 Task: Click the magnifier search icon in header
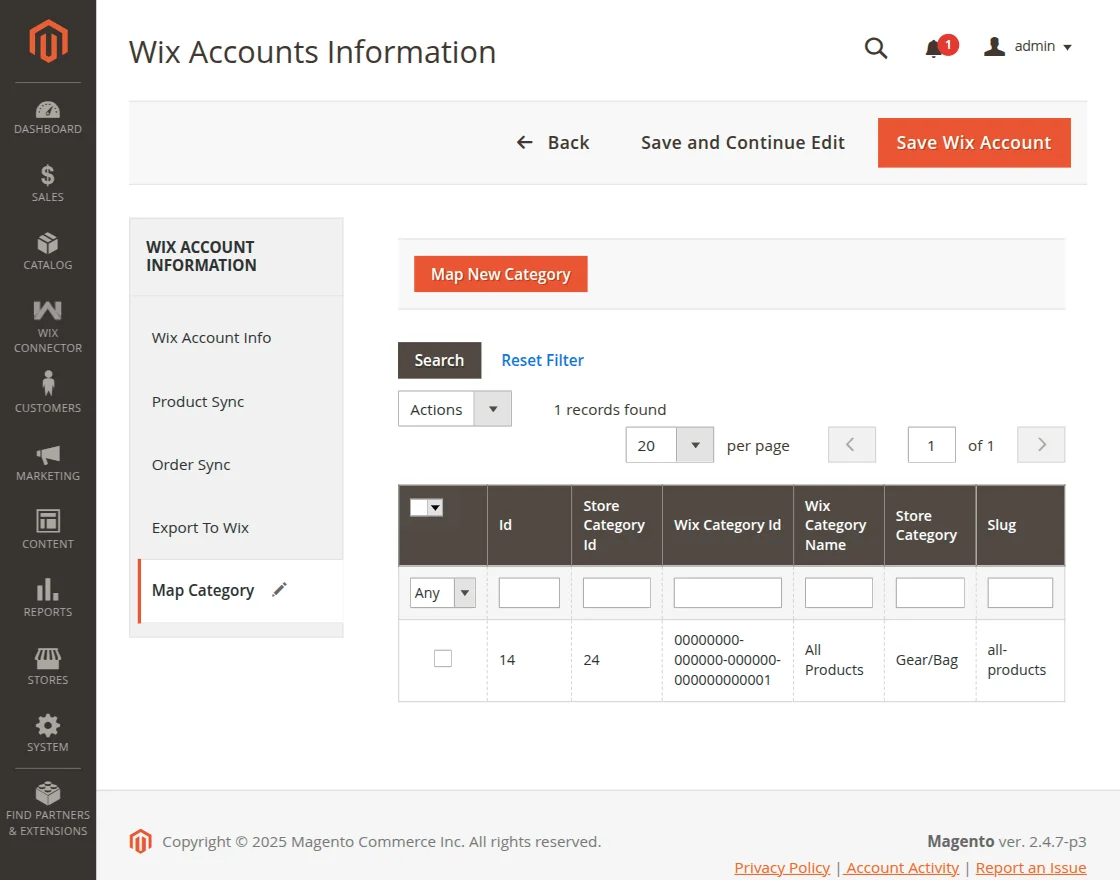876,48
